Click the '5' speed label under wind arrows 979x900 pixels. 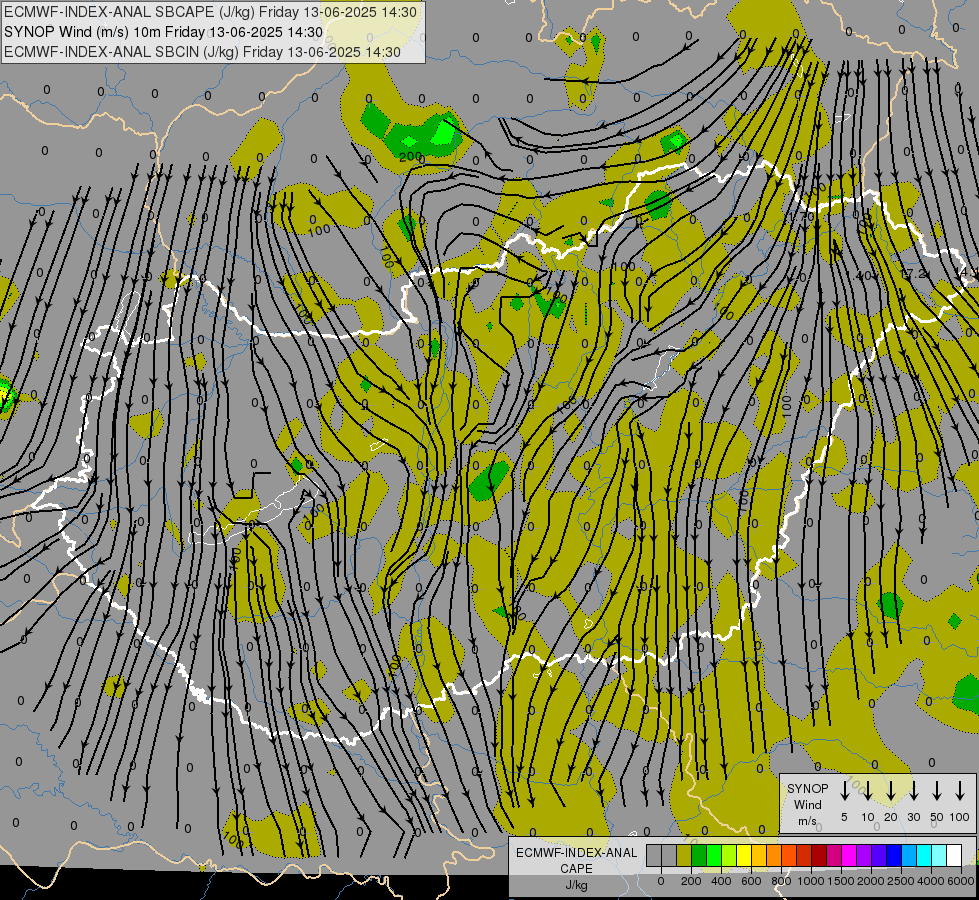[x=844, y=817]
